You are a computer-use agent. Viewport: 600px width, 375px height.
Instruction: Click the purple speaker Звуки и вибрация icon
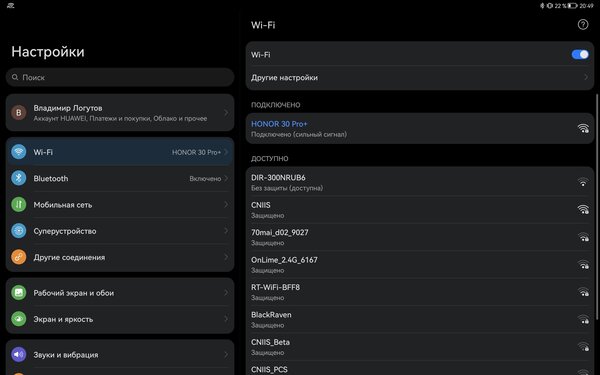pos(18,355)
